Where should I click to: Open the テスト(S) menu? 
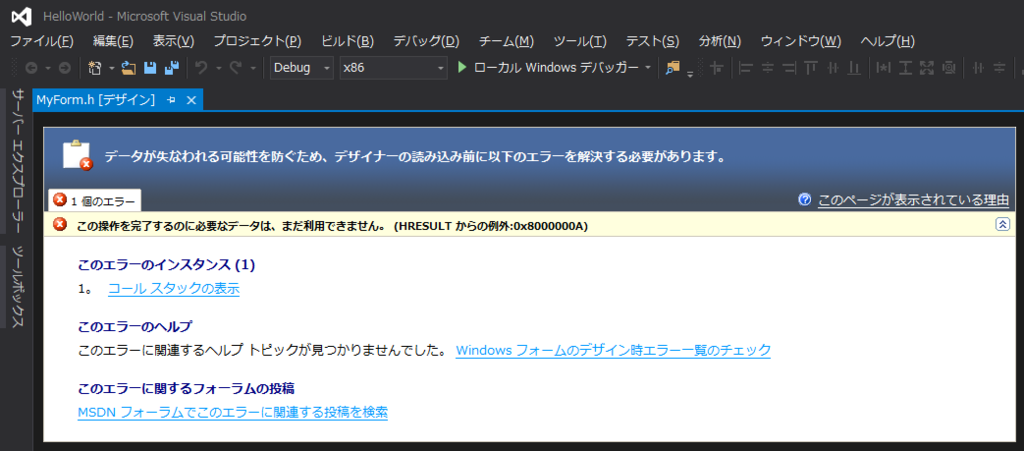tap(653, 41)
